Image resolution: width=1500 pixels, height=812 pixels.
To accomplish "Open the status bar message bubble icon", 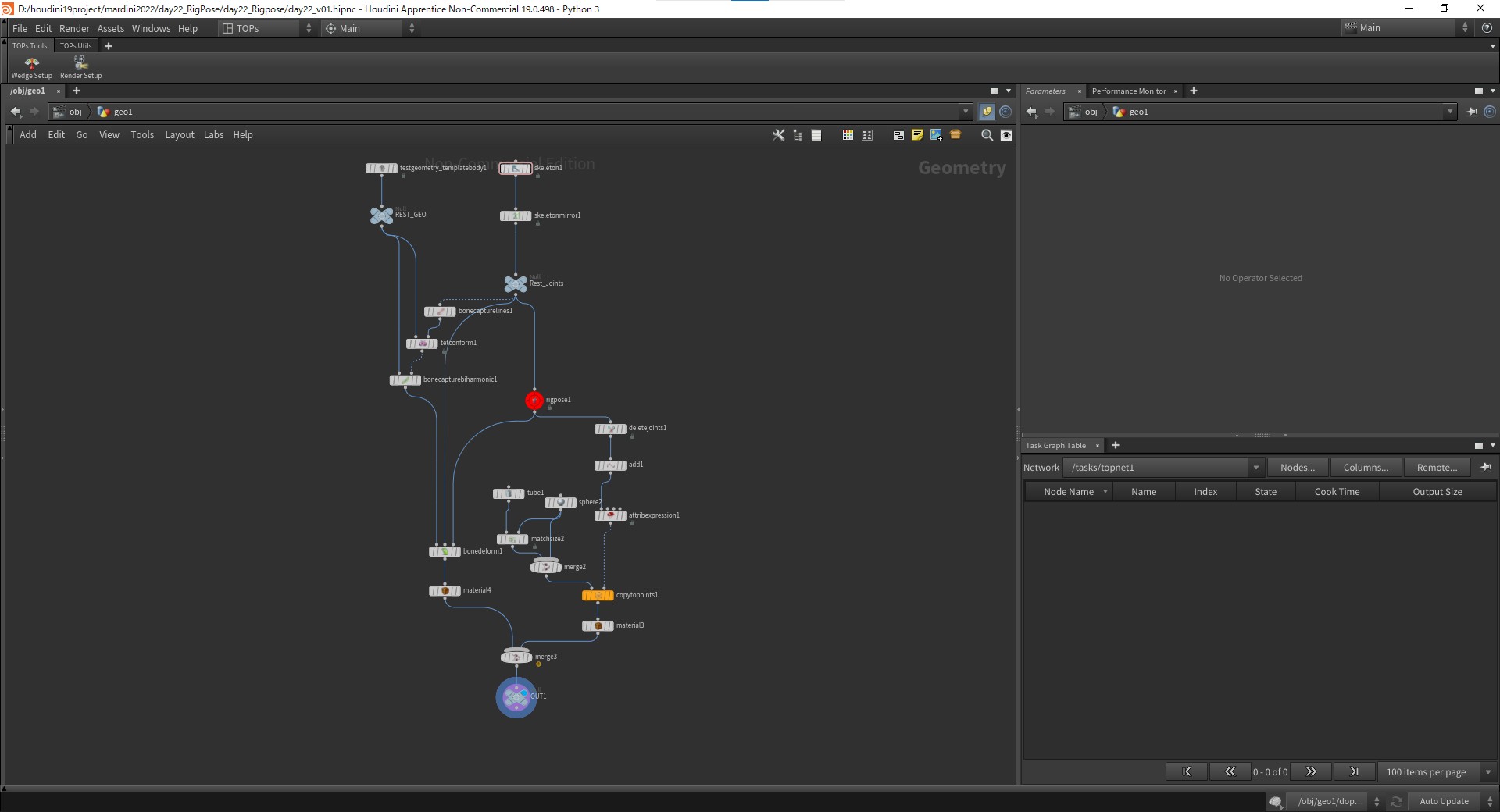I will 1276,802.
